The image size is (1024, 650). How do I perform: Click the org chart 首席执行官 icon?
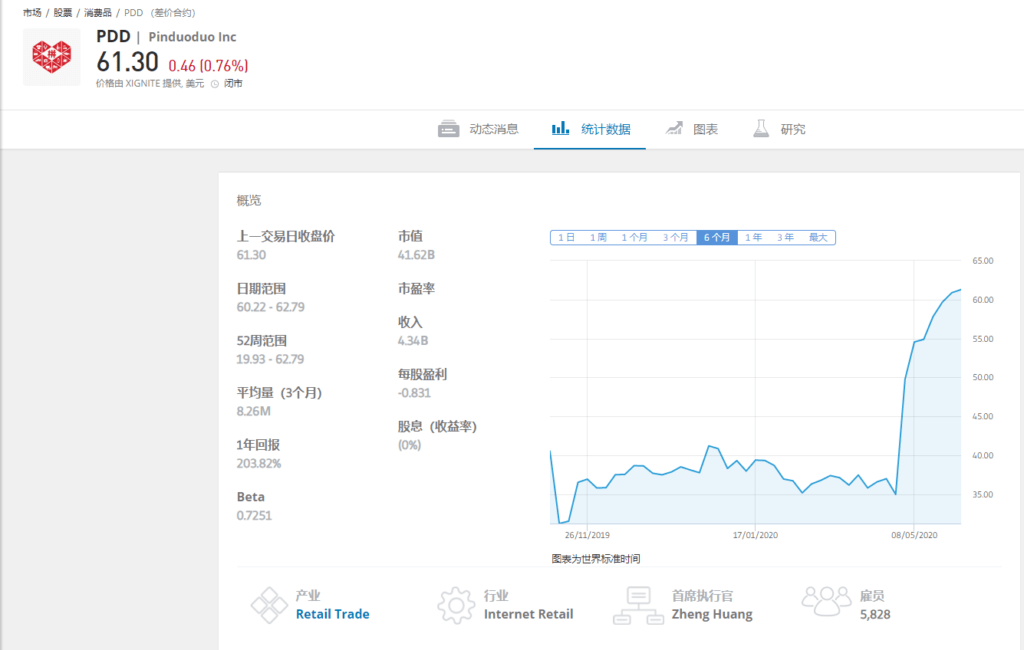click(638, 606)
